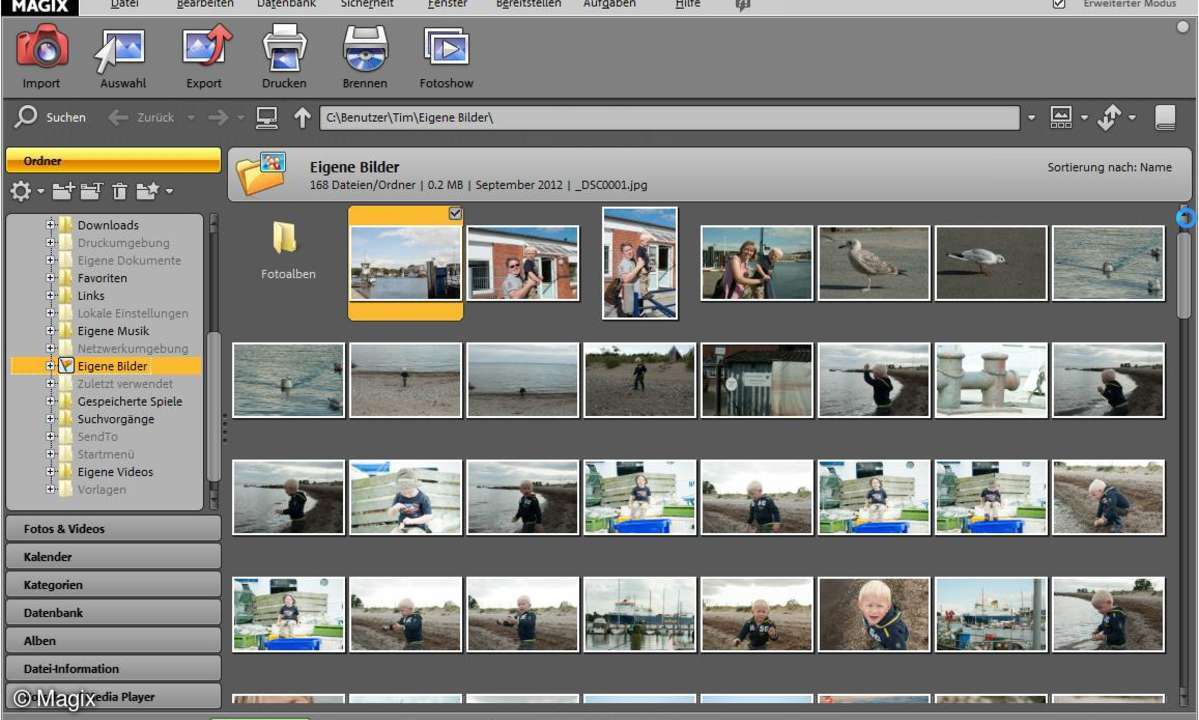This screenshot has width=1199, height=720.
Task: Click the panel icon at toolbar end
Action: (x=1165, y=117)
